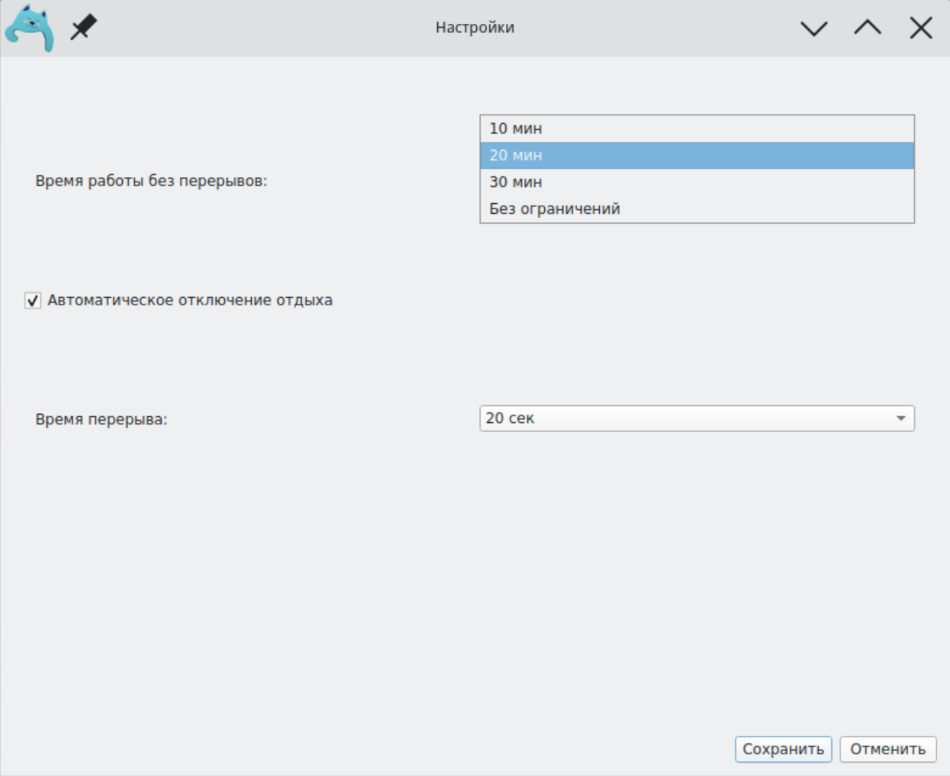
Task: Click the Настройки window title text
Action: 475,28
